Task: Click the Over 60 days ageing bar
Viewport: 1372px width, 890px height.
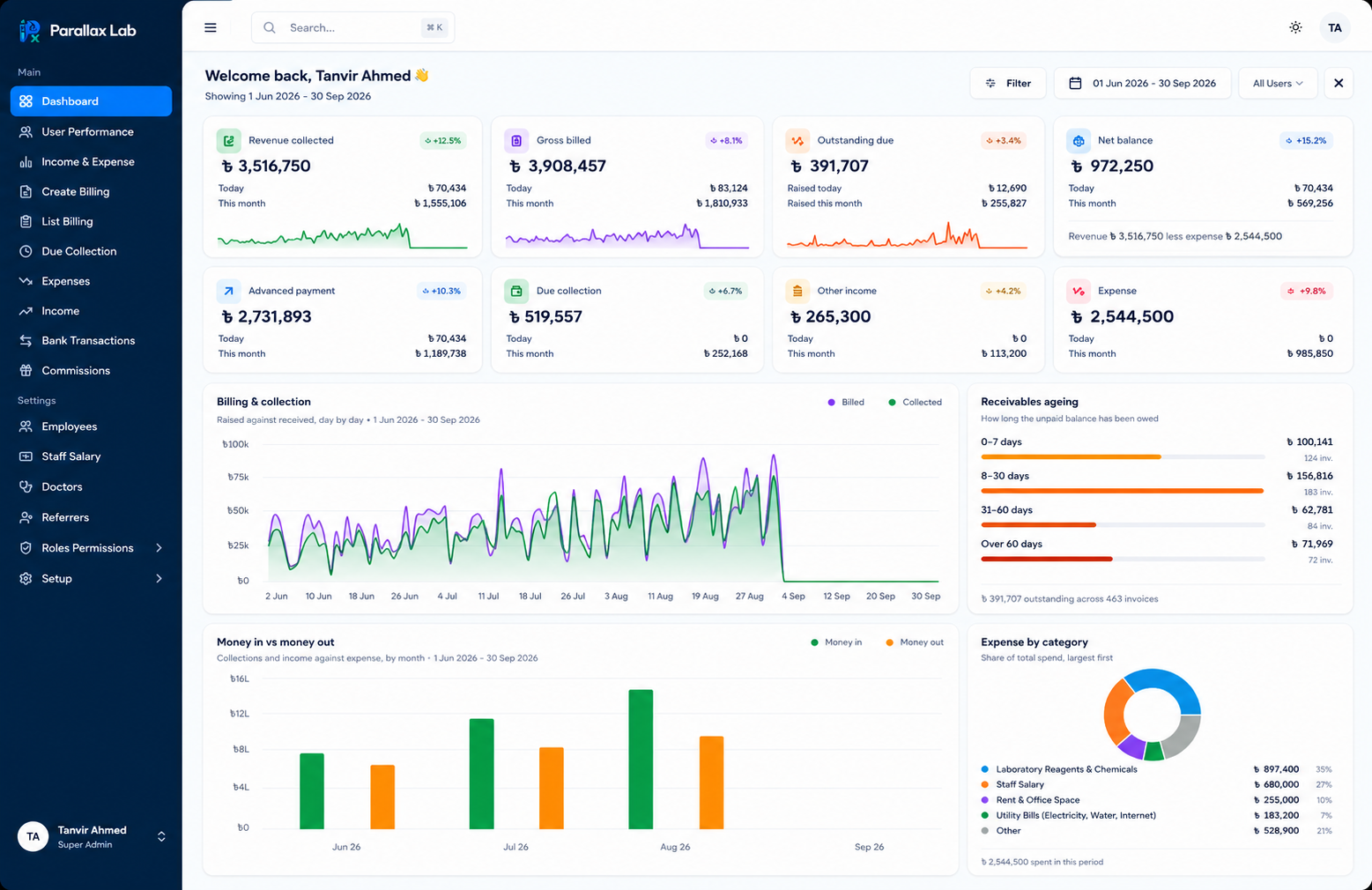Action: (x=1123, y=559)
